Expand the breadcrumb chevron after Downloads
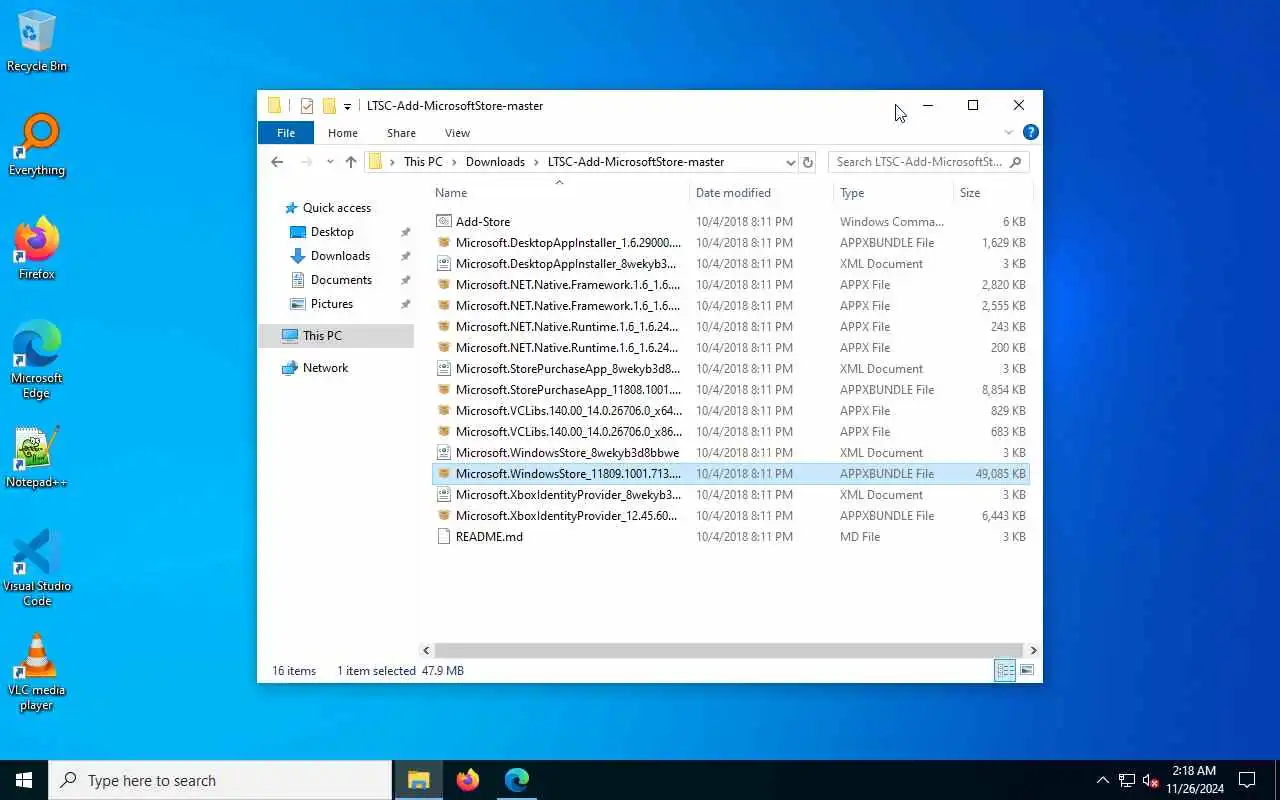This screenshot has width=1280, height=800. click(536, 162)
